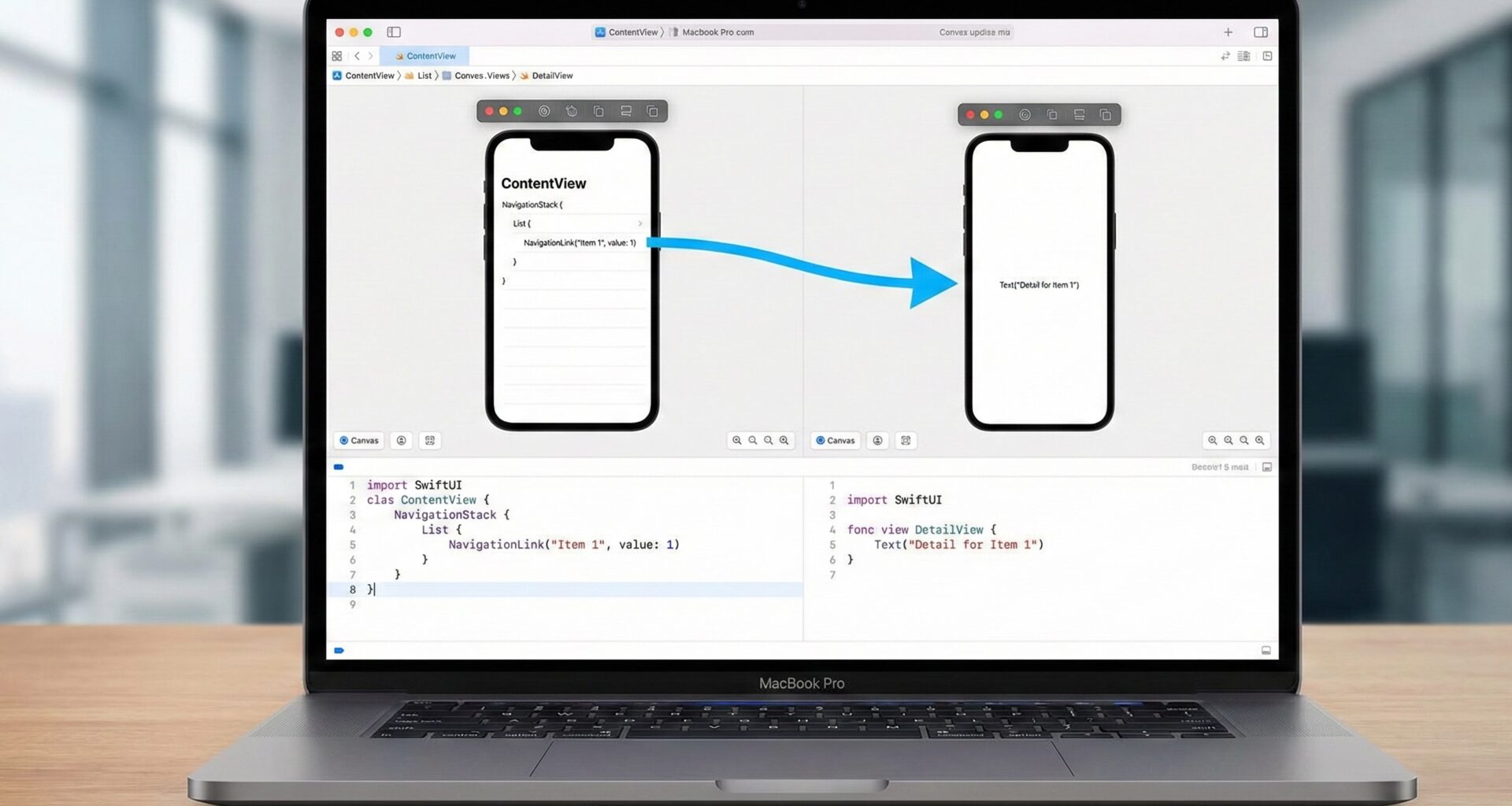Click the Macbook Pro run destination
Viewport: 1512px width, 806px height.
pos(717,32)
